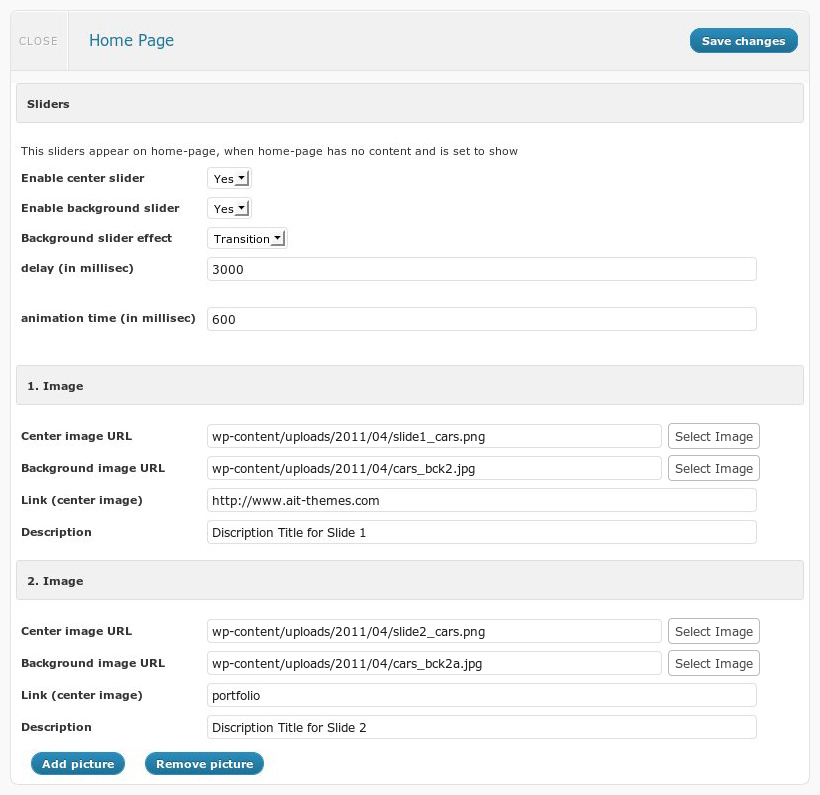Image resolution: width=820 pixels, height=795 pixels.
Task: Expand the Background slider effect dropdown
Action: pyautogui.click(x=247, y=239)
